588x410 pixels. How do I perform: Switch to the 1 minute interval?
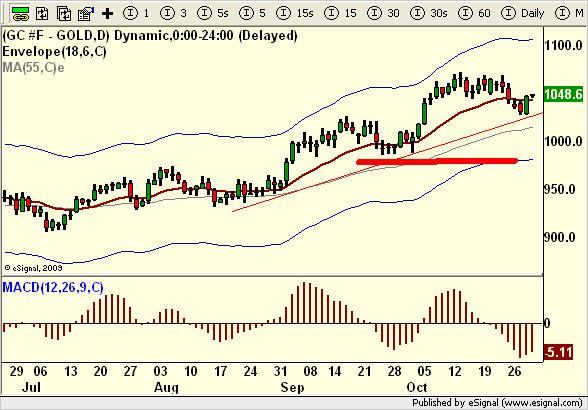click(136, 14)
